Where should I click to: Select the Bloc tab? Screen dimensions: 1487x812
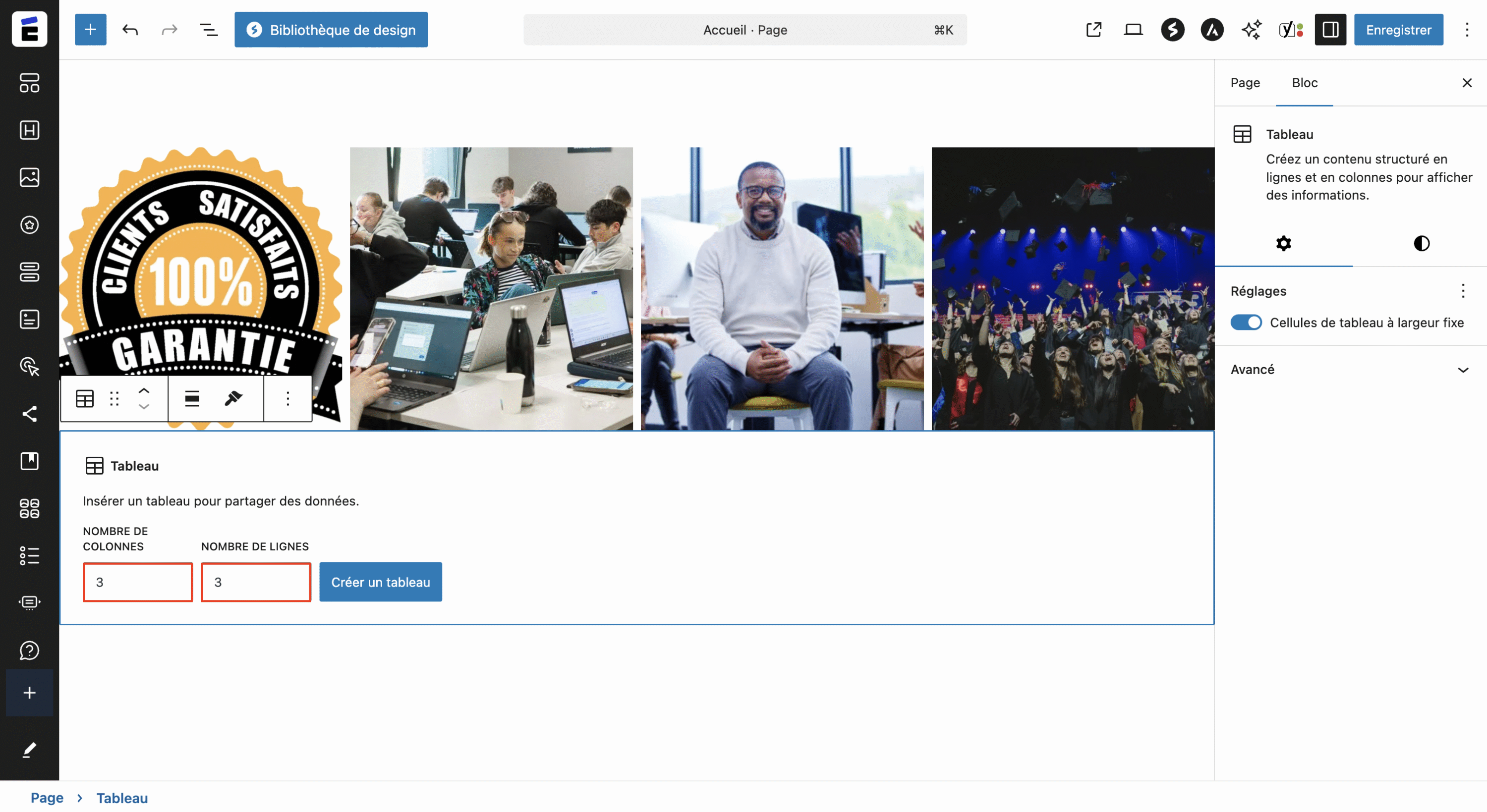point(1304,83)
